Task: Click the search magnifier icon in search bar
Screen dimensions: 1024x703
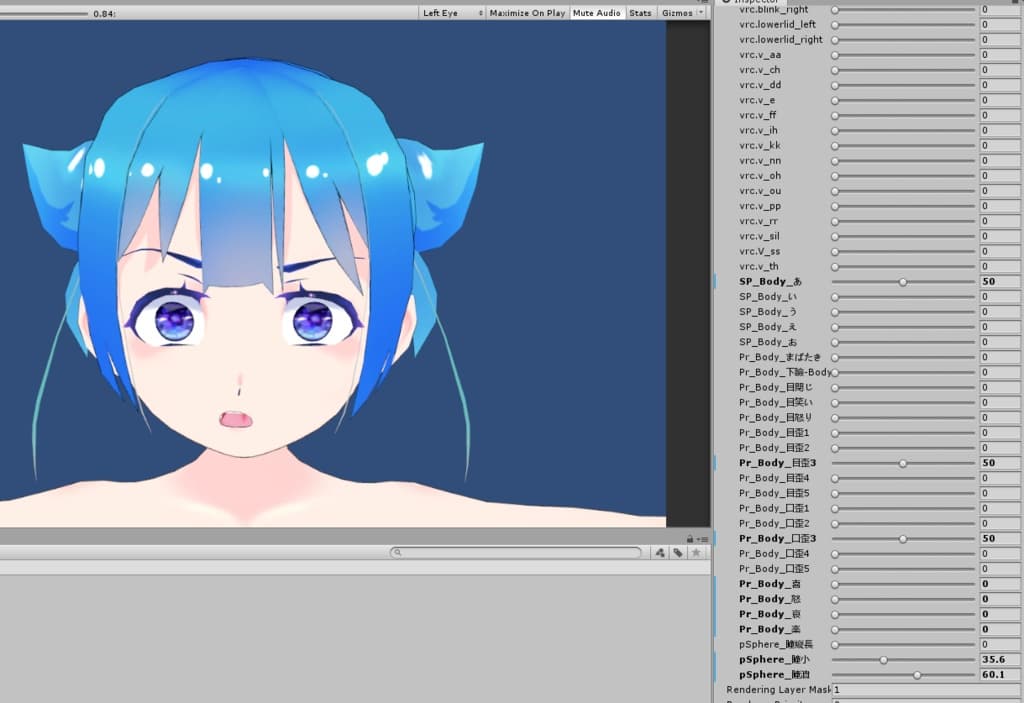Action: (x=398, y=552)
